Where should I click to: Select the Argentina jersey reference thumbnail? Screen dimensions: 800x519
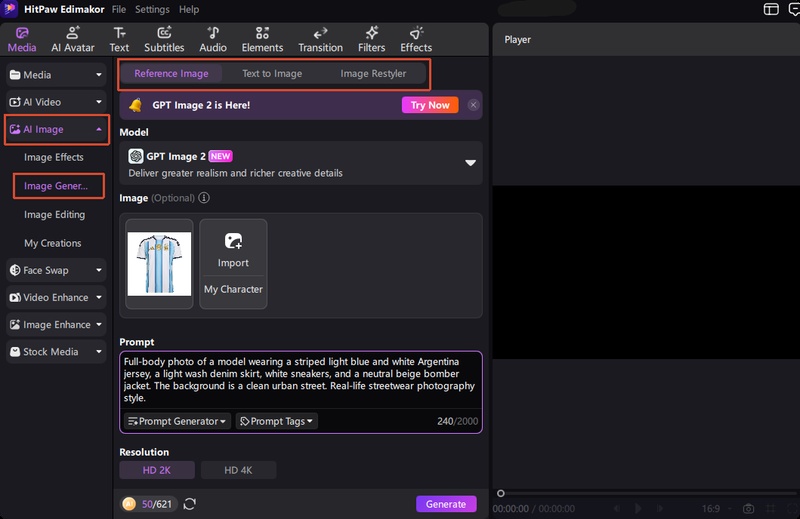pyautogui.click(x=159, y=264)
